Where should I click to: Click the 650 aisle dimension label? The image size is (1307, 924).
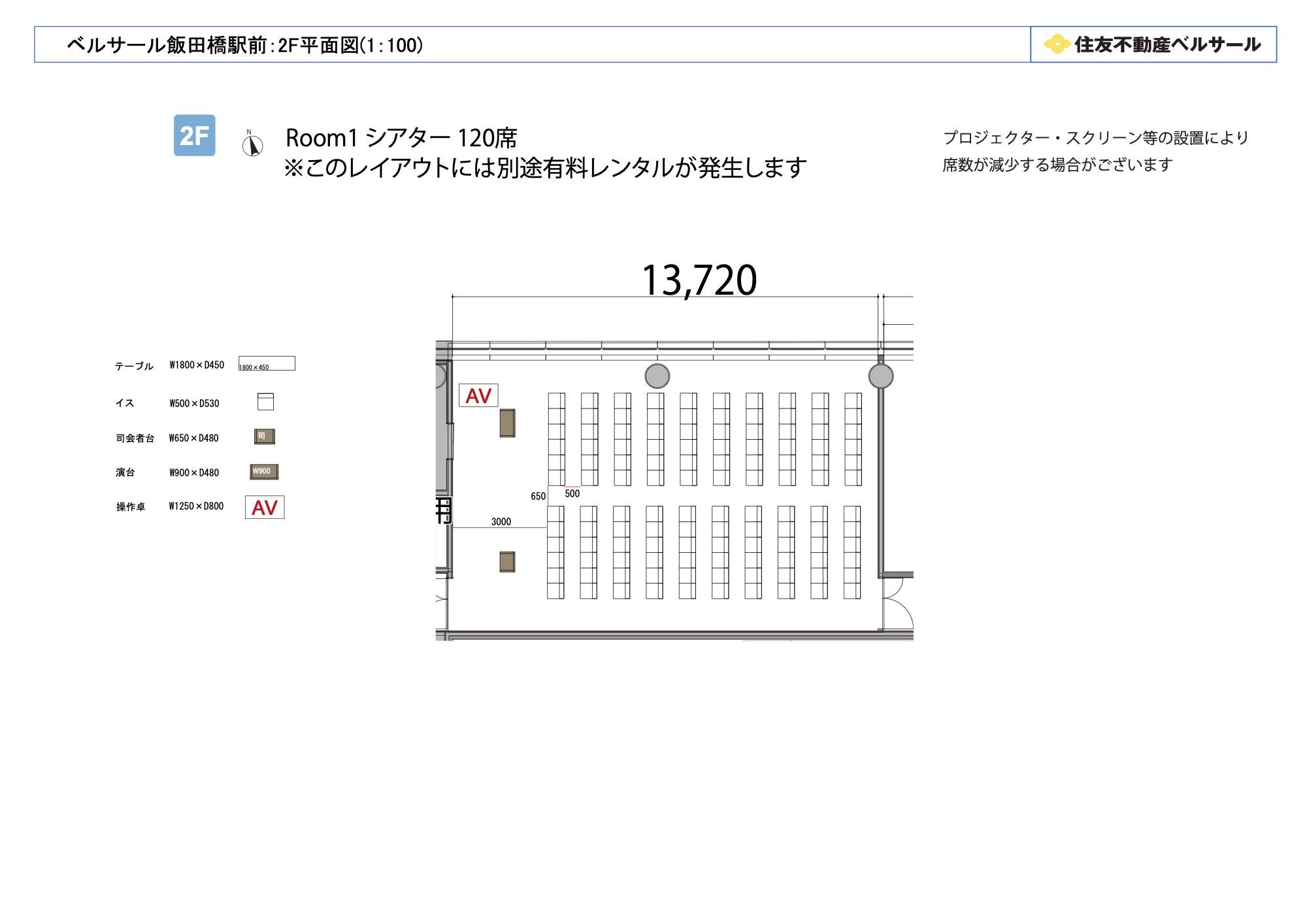[538, 496]
